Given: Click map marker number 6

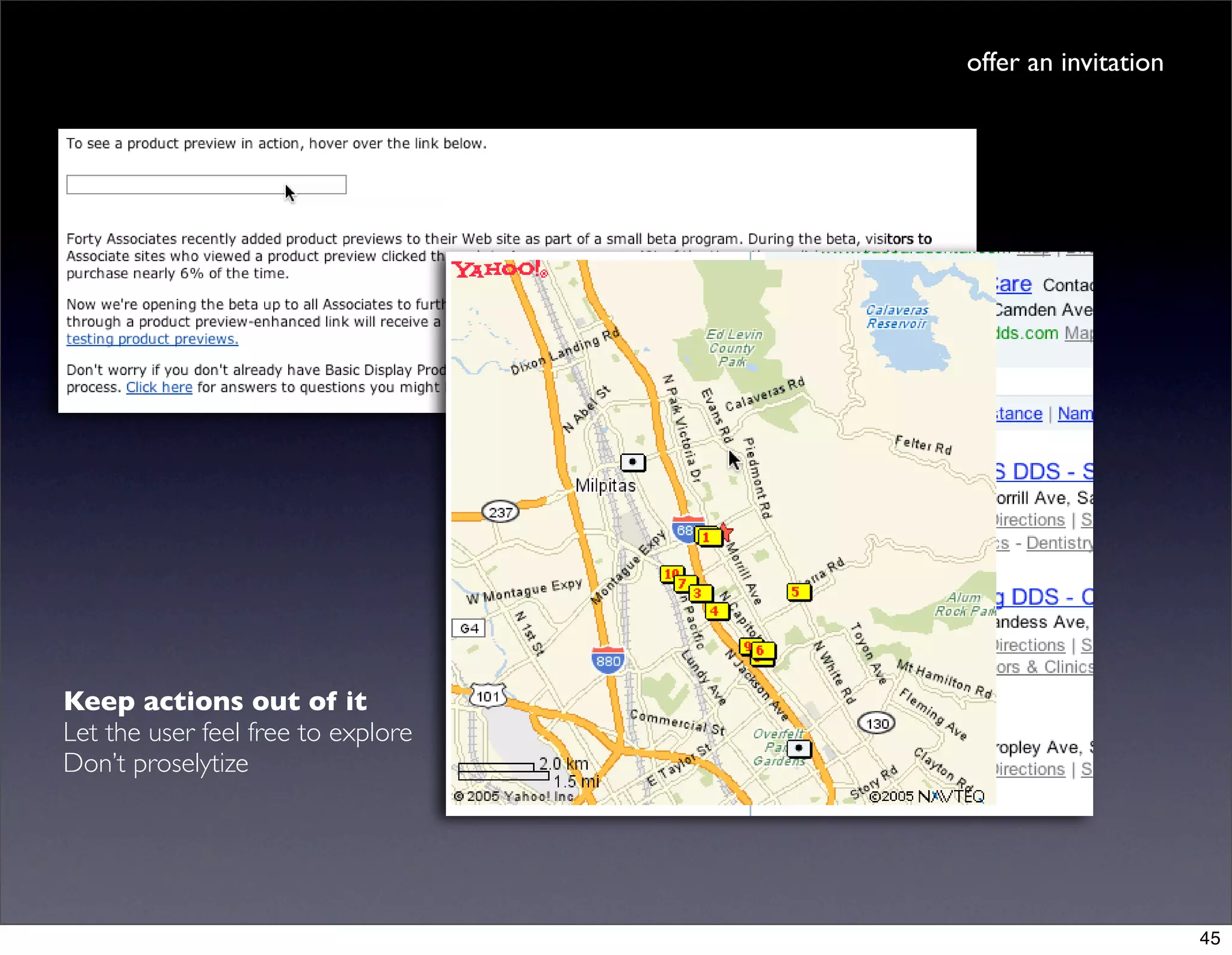Looking at the screenshot, I should point(764,651).
